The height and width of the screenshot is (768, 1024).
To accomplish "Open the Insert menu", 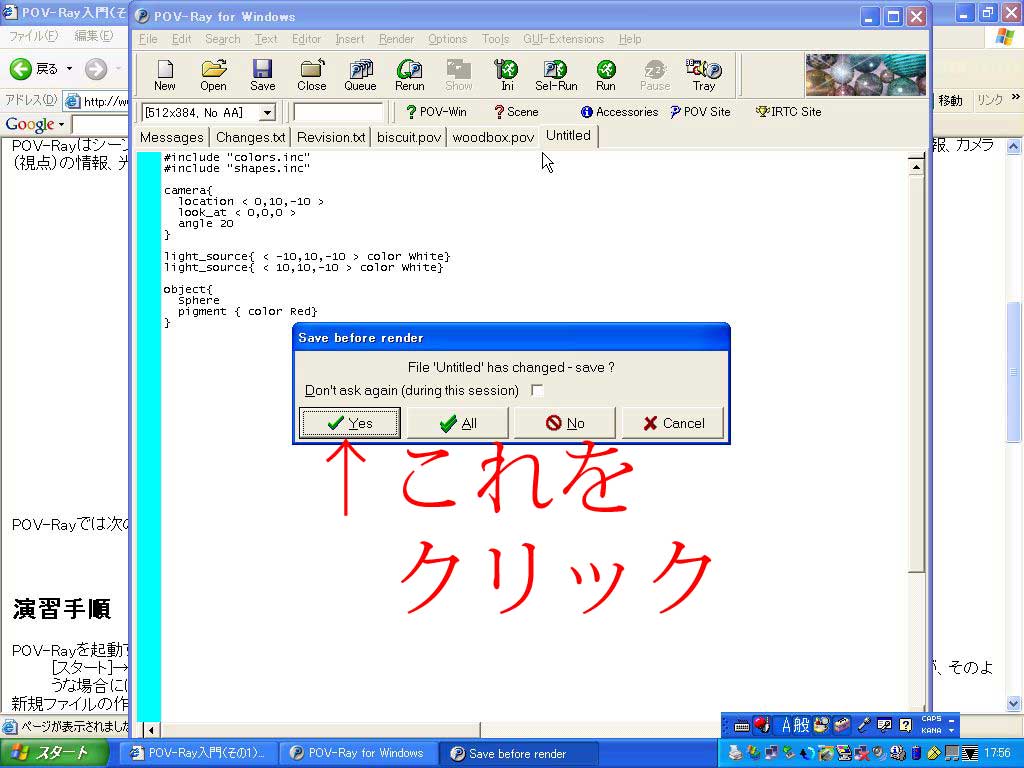I will coord(350,39).
